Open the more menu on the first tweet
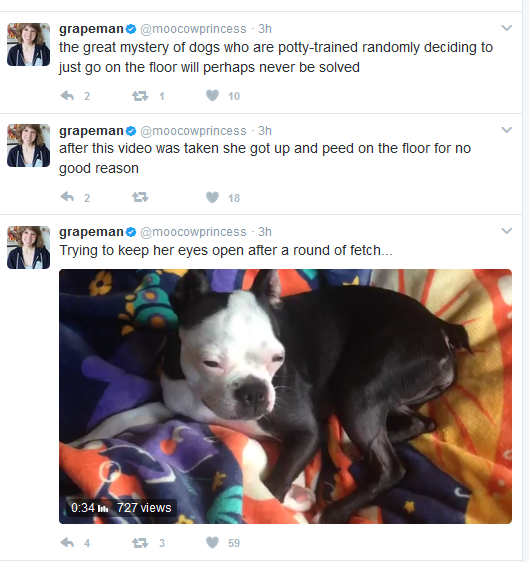 pyautogui.click(x=506, y=28)
